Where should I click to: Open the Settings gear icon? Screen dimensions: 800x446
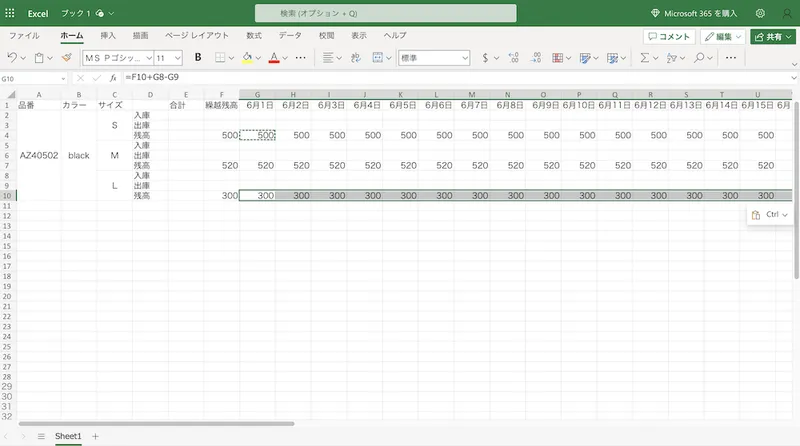coord(760,13)
